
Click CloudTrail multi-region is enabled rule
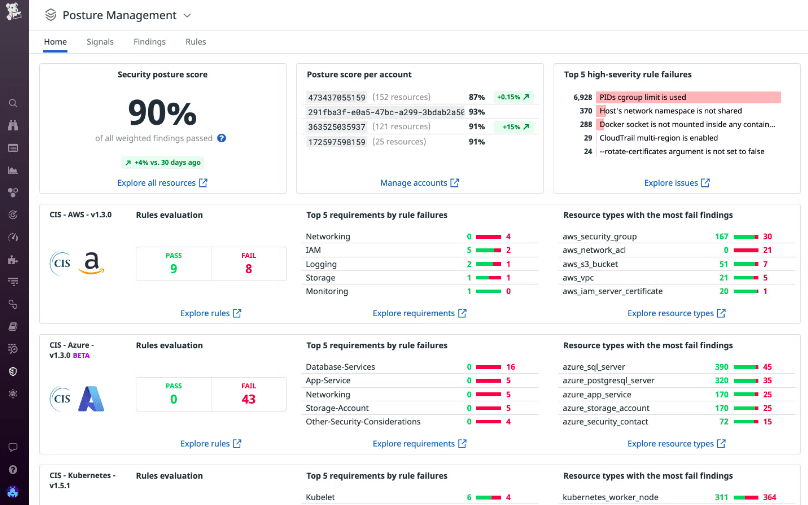click(659, 138)
